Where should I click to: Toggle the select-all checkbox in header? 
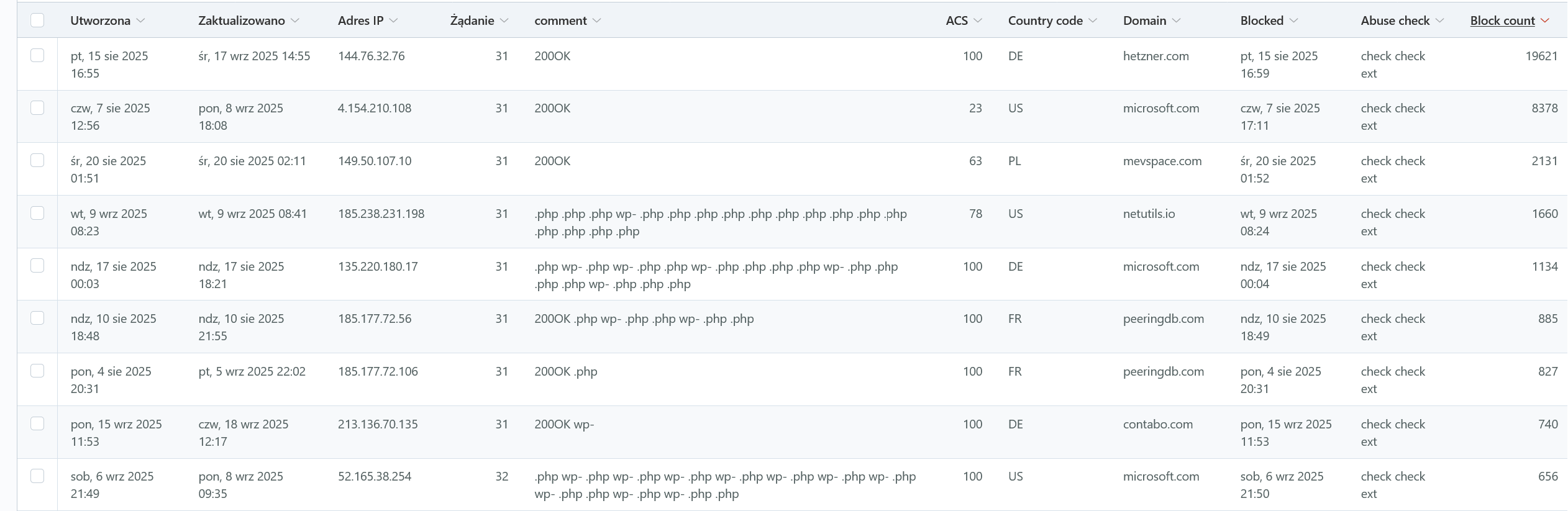pyautogui.click(x=37, y=20)
